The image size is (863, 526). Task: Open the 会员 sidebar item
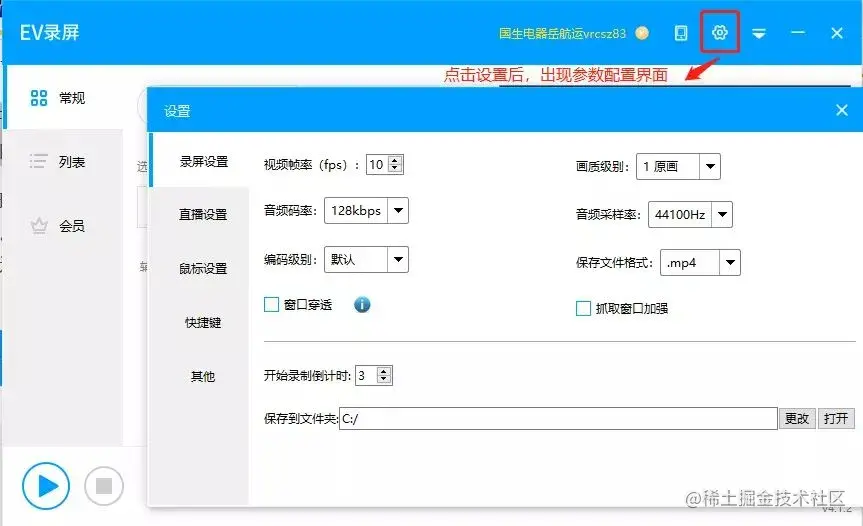click(x=63, y=226)
